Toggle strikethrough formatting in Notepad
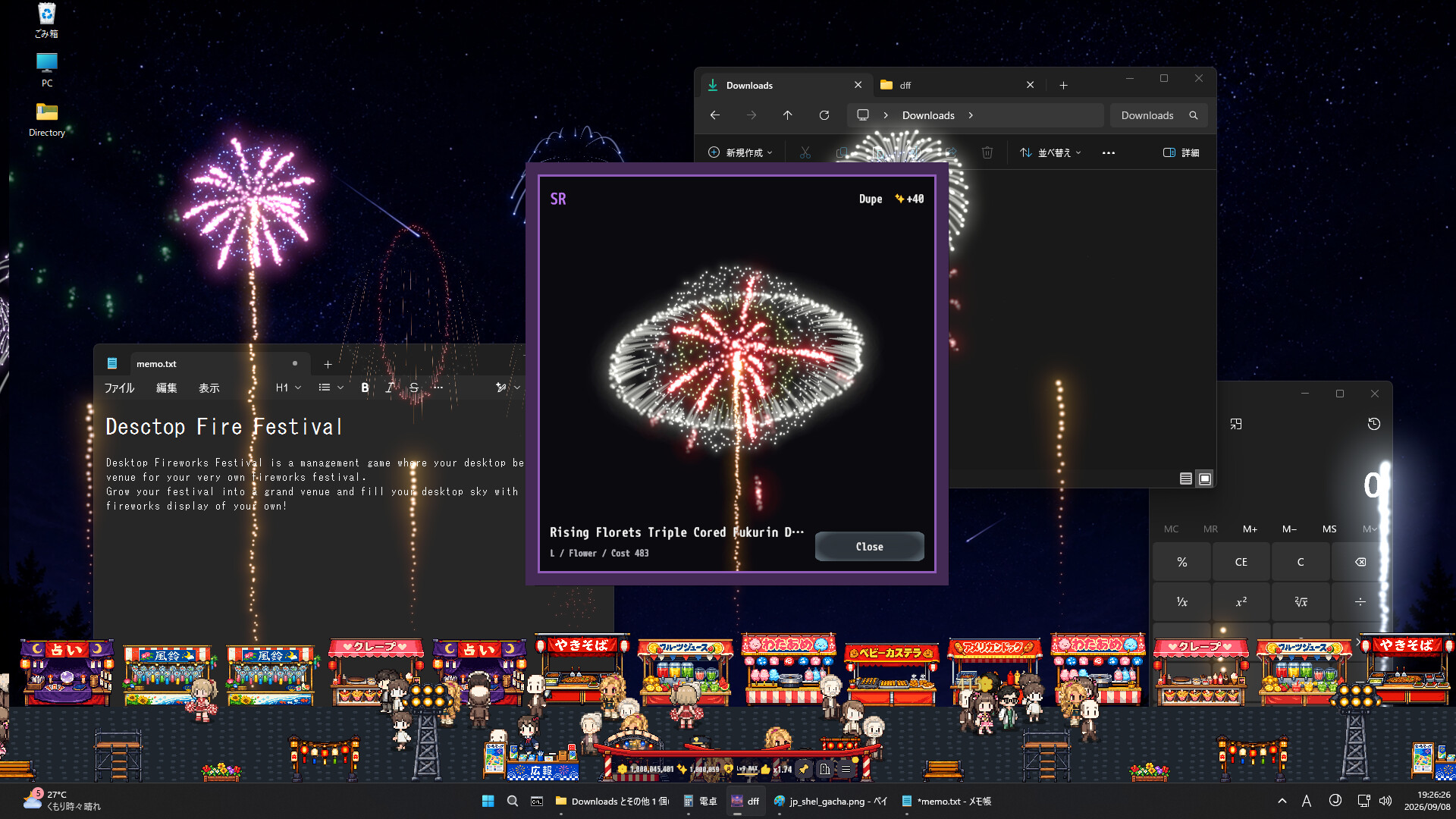 (x=414, y=388)
